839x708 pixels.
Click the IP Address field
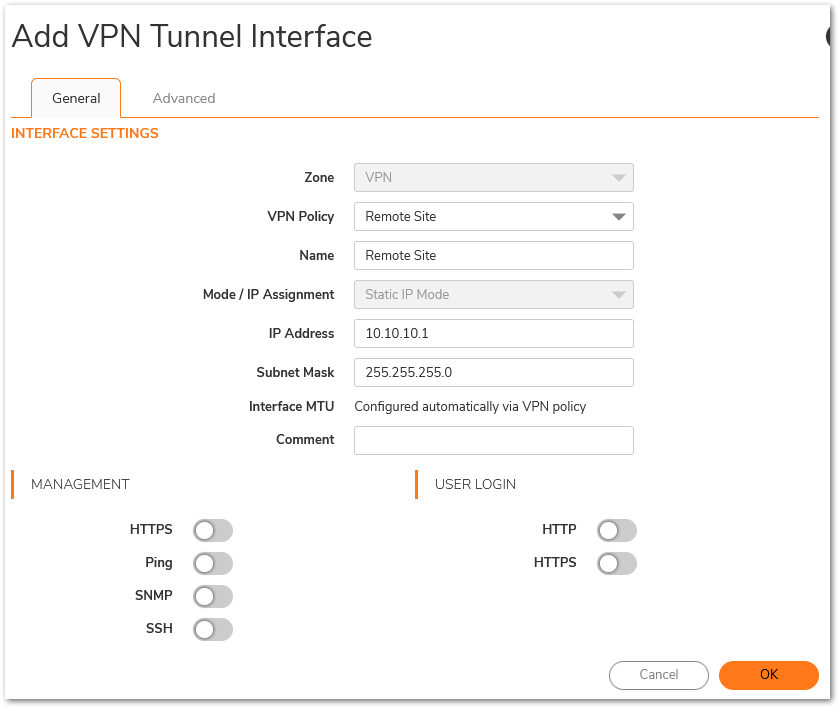pos(493,333)
